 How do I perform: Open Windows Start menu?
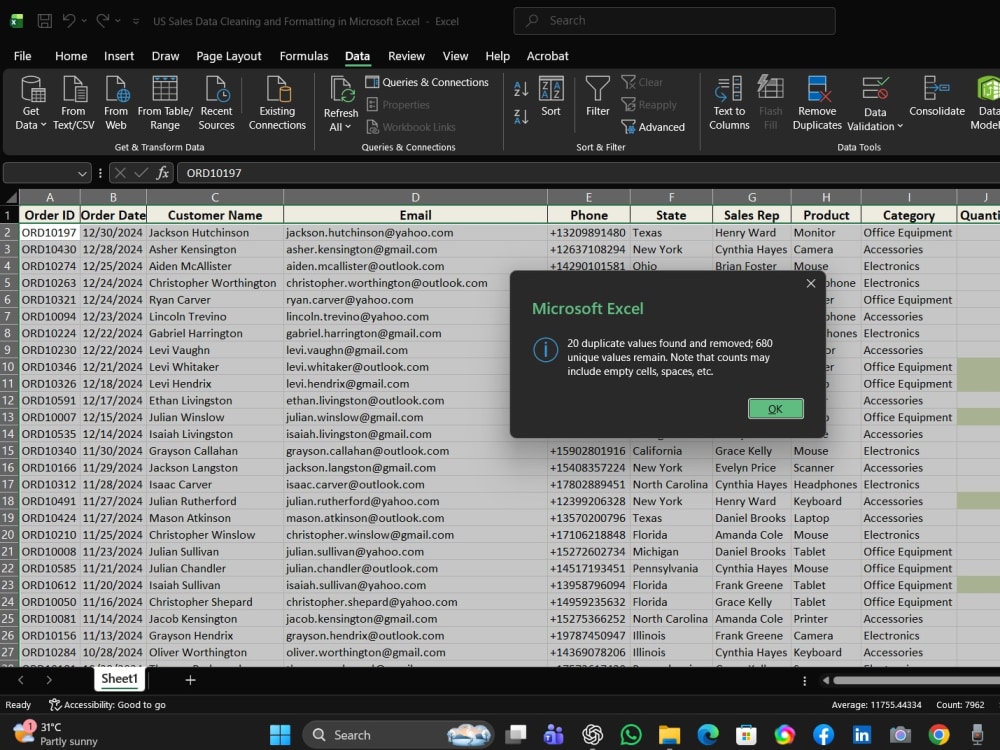280,735
